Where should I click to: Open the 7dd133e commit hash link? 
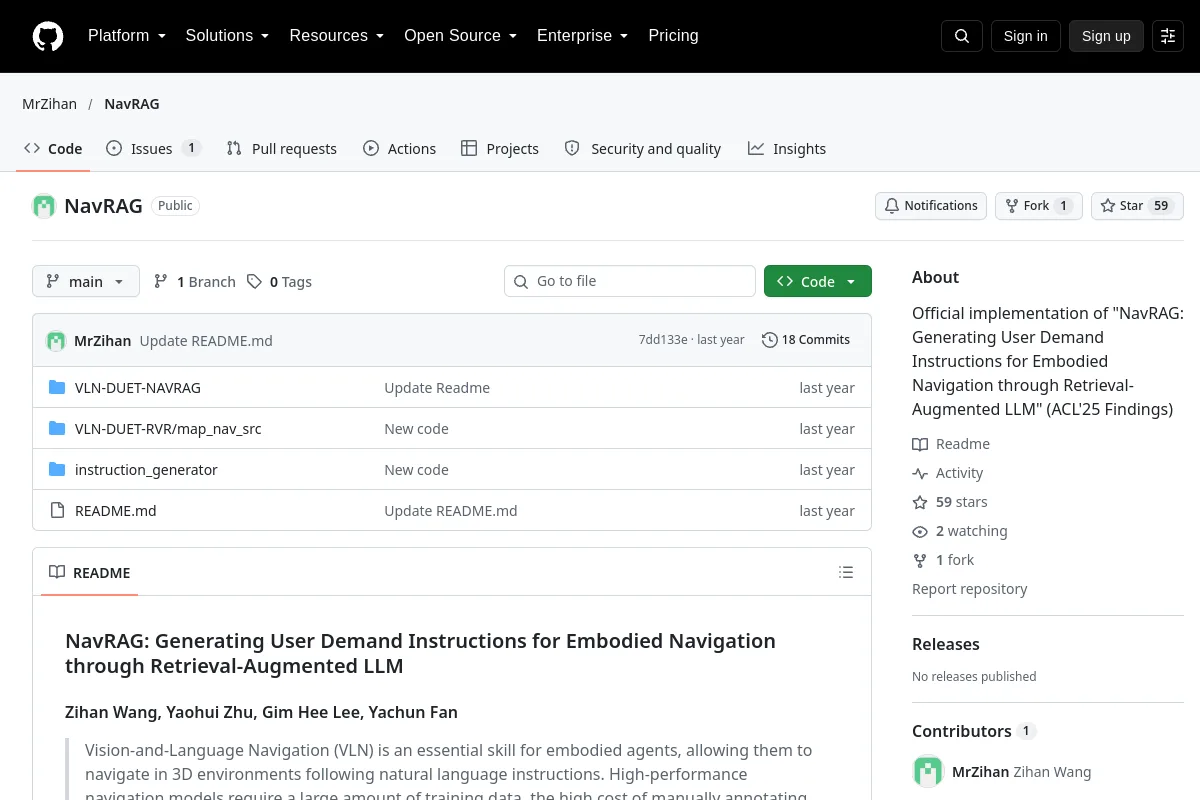663,340
